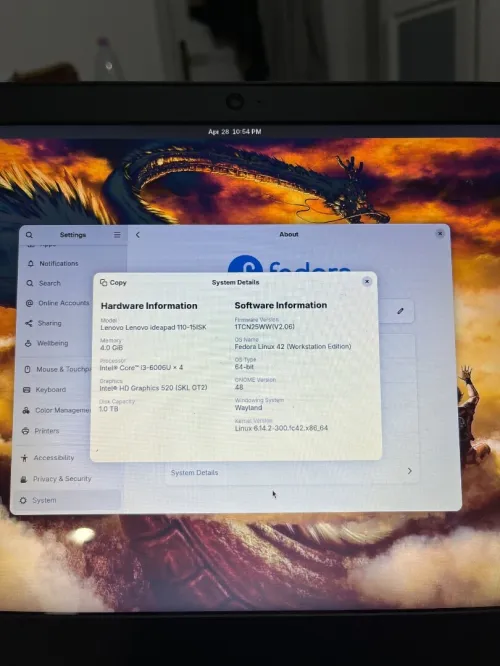This screenshot has height=666, width=500.
Task: Click the pencil edit icon for device name
Action: tap(400, 311)
